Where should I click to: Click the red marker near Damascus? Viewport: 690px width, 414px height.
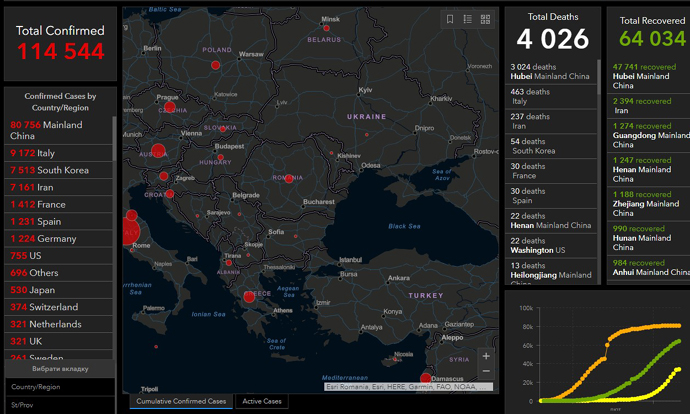[x=426, y=378]
